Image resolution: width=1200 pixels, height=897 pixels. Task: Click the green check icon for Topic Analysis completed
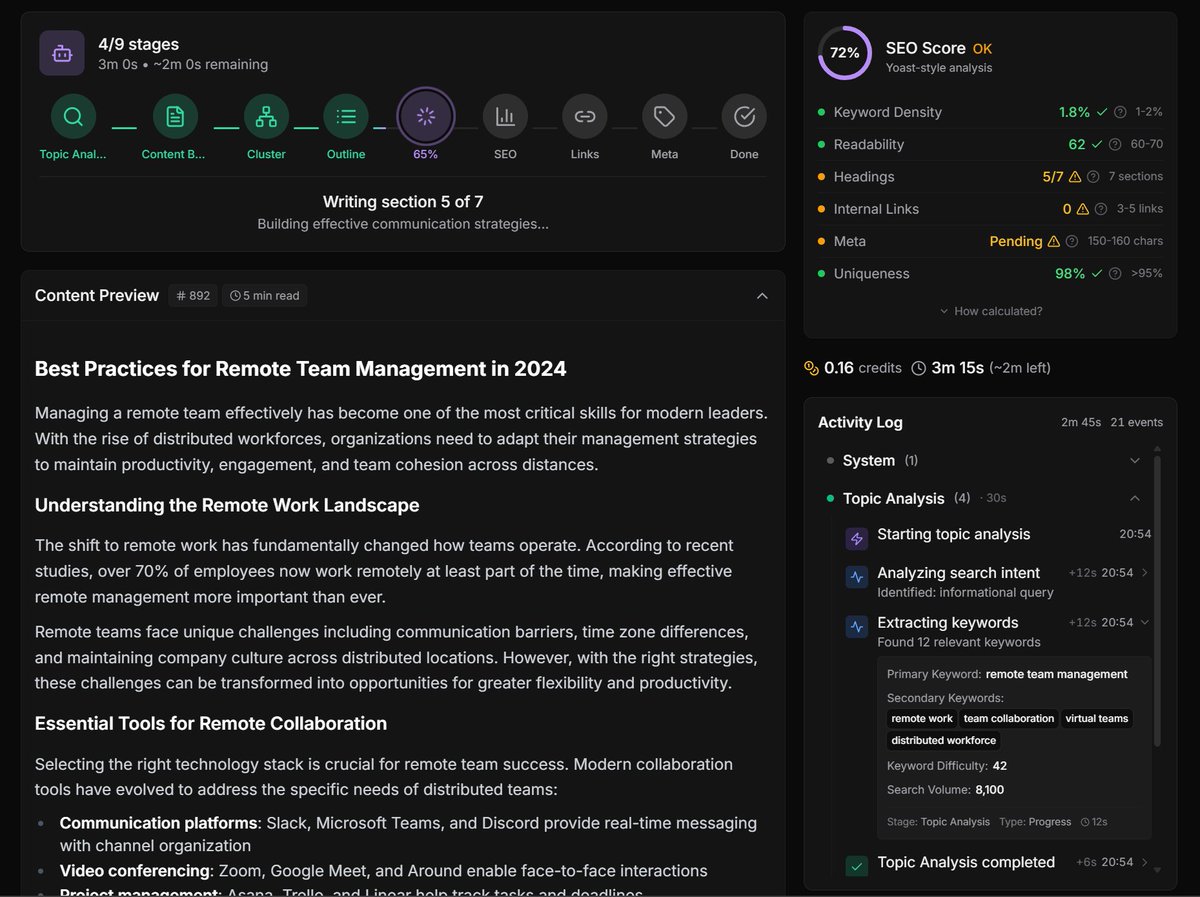(856, 866)
